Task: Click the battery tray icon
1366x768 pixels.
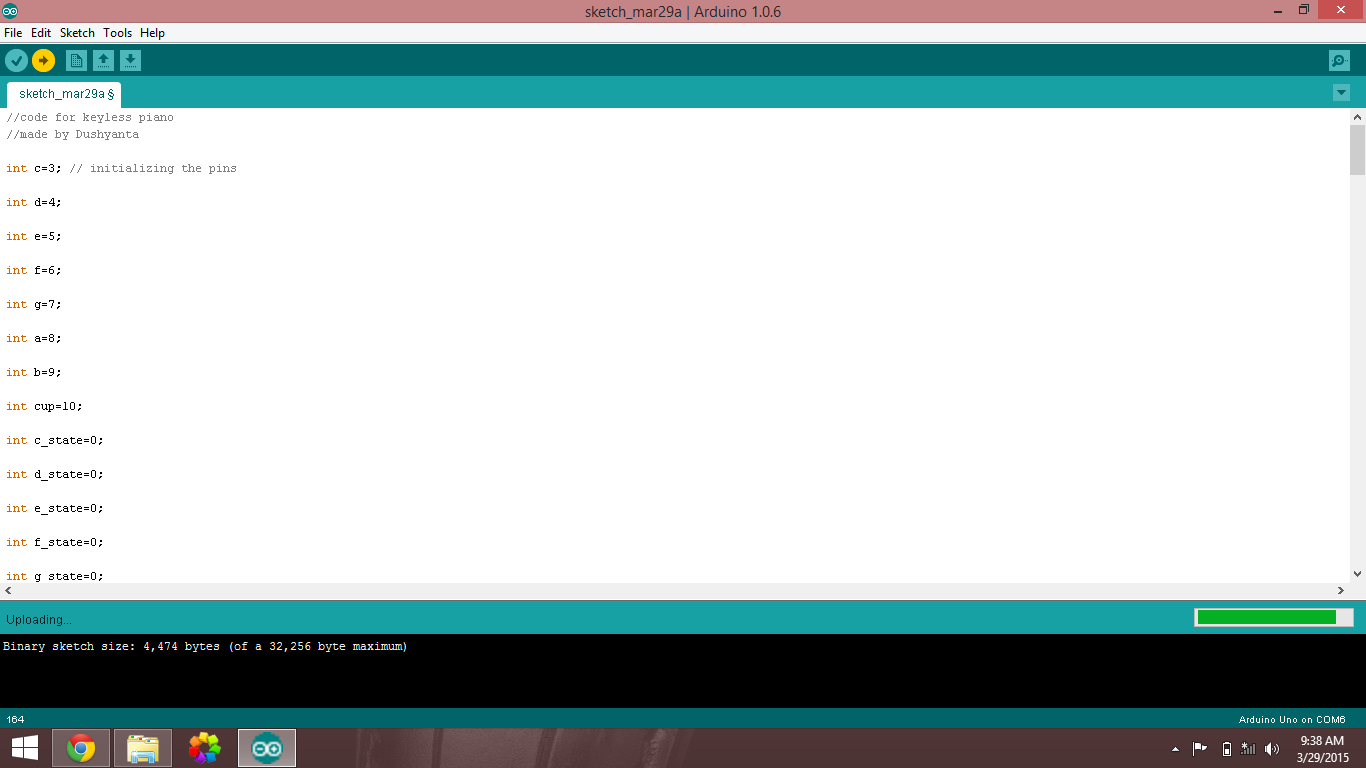Action: click(1227, 748)
